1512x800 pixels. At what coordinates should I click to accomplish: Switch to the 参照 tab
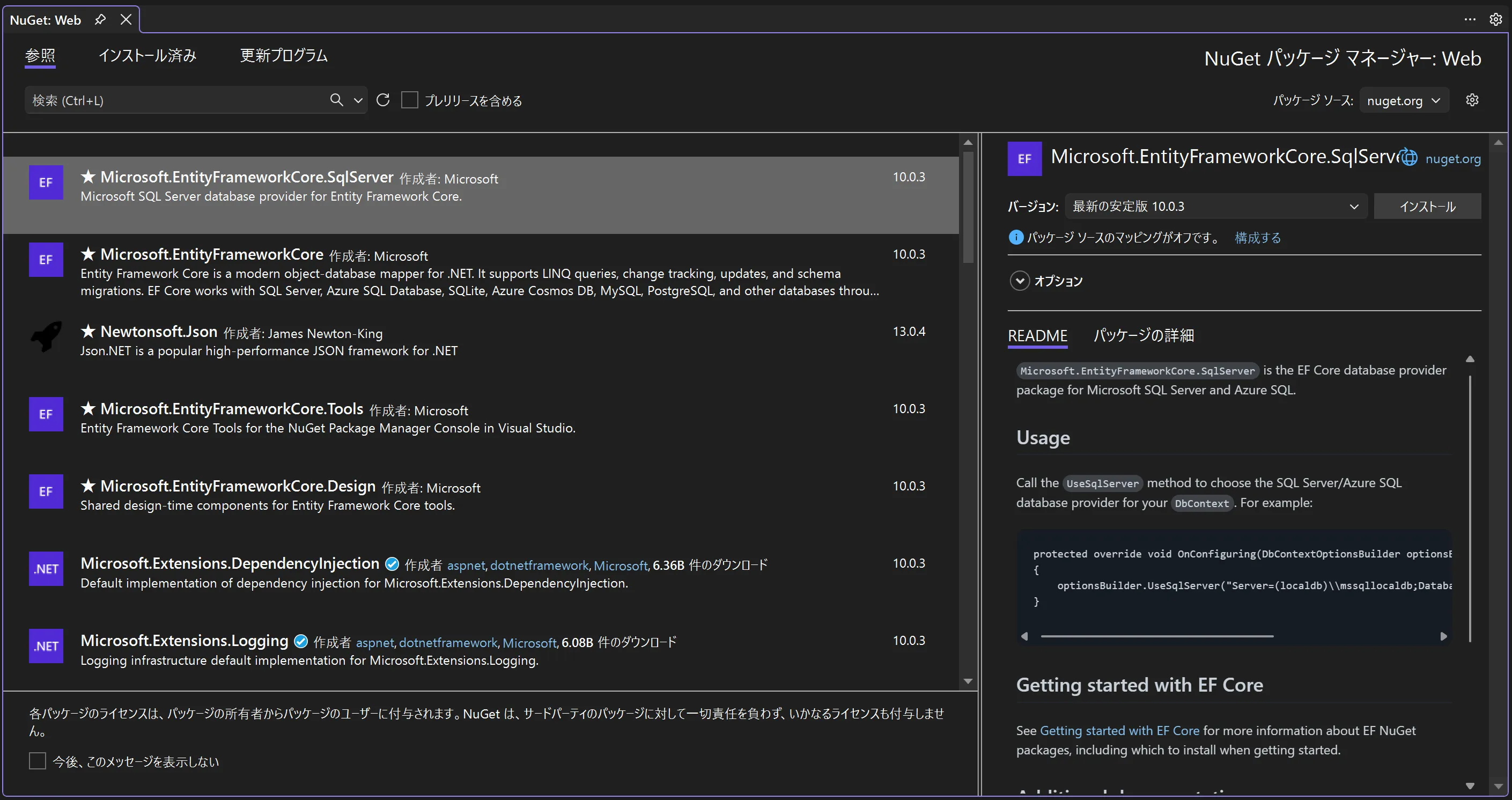click(x=40, y=55)
